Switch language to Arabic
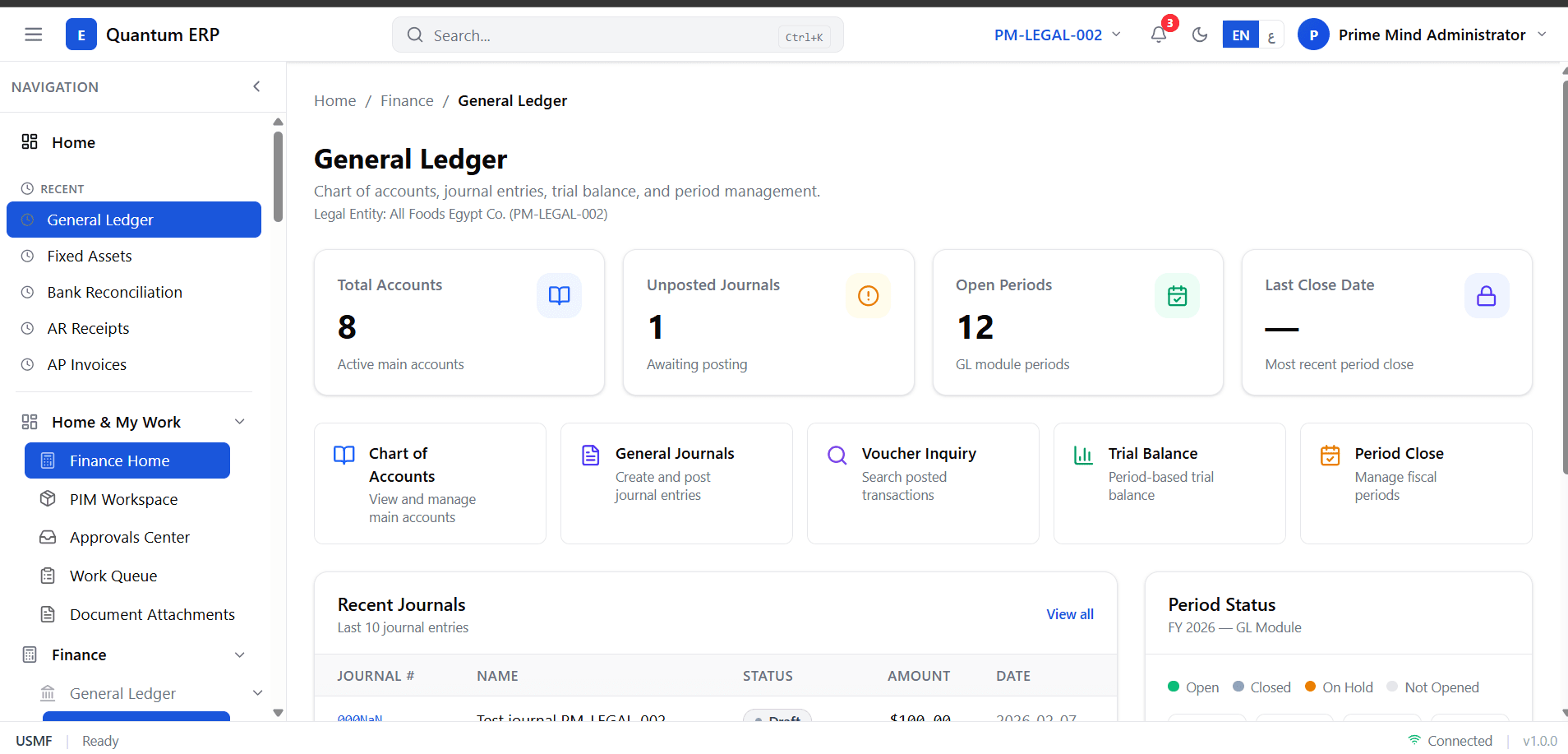 (1271, 36)
